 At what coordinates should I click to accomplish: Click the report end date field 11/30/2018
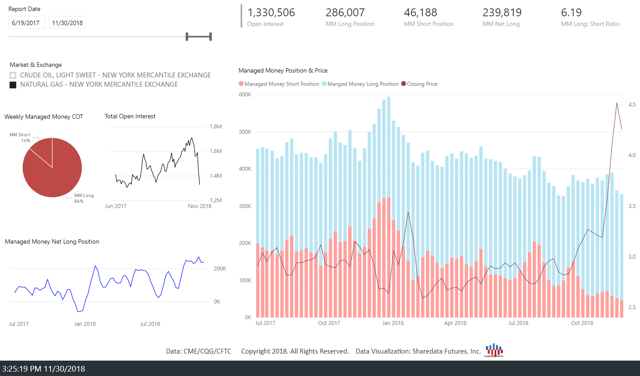click(67, 23)
